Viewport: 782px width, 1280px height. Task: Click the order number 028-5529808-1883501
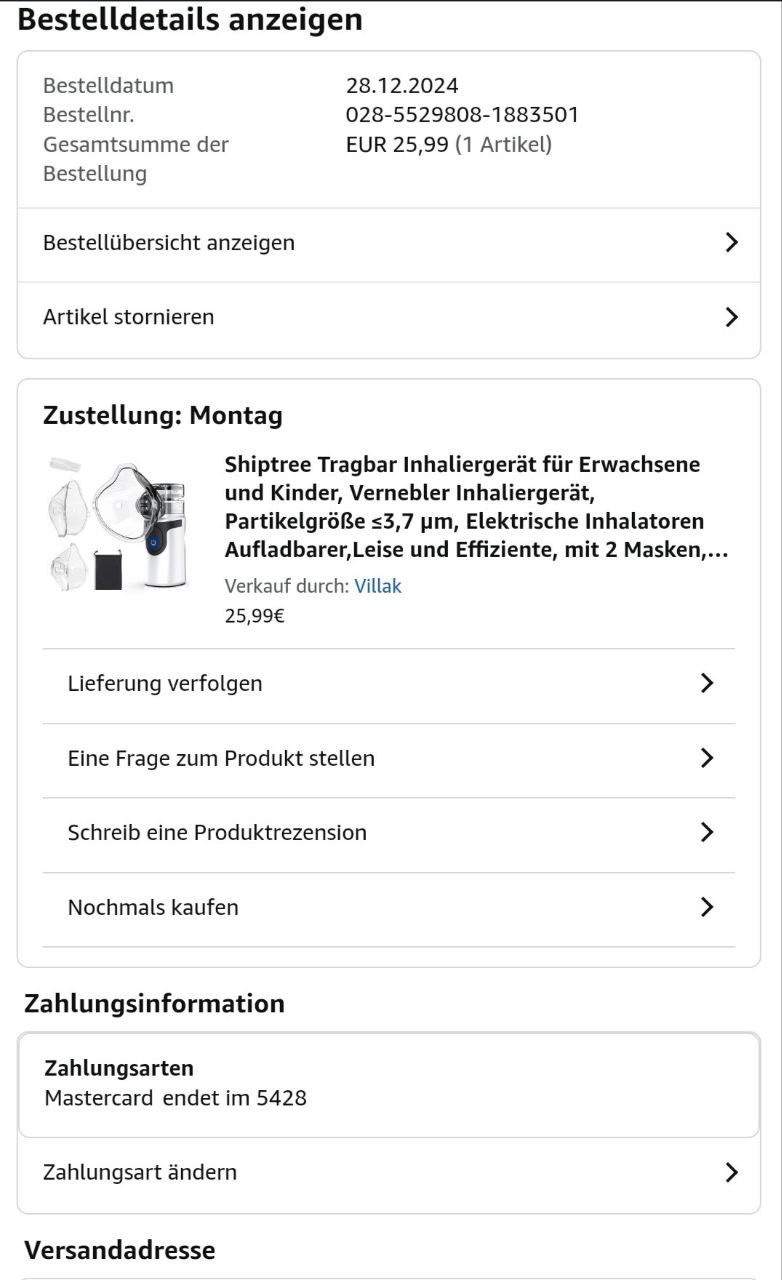click(x=462, y=115)
